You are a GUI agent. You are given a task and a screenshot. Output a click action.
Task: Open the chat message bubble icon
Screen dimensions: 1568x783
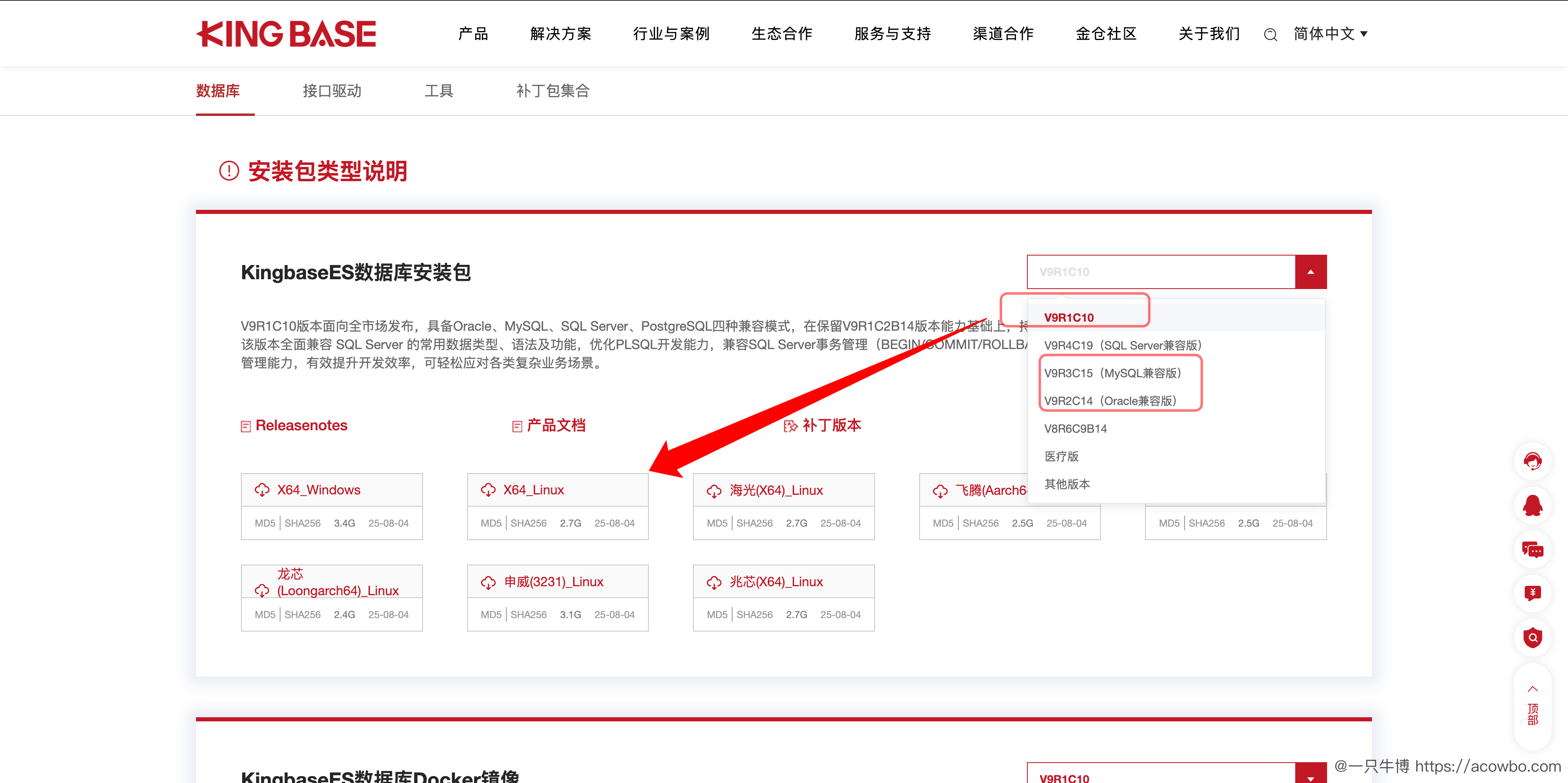coord(1532,550)
